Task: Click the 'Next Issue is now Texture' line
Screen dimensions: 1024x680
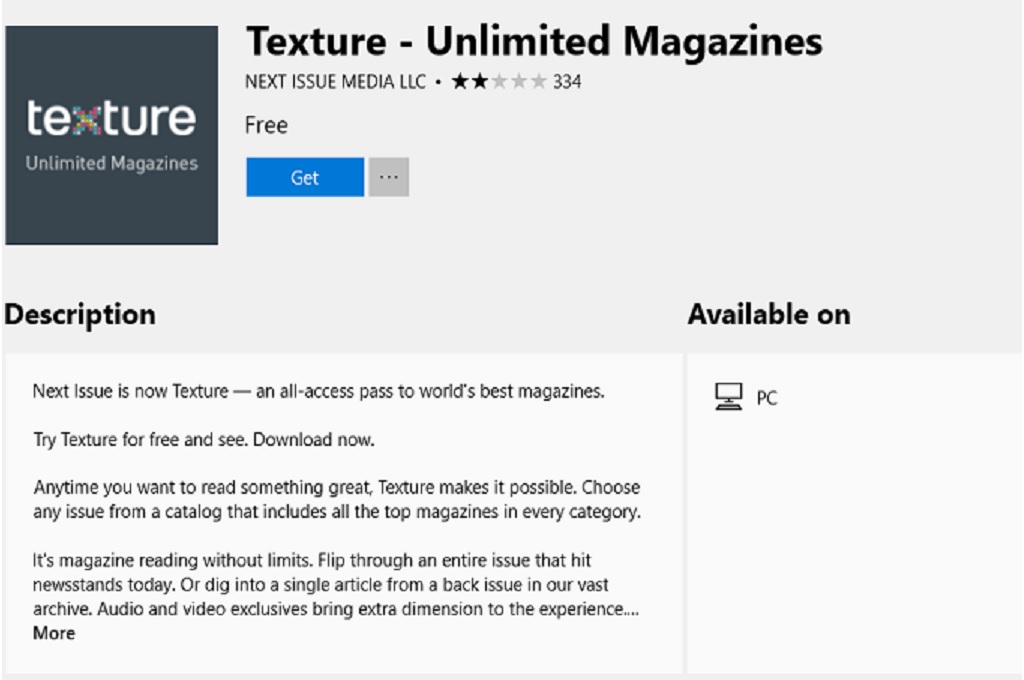Action: tap(318, 391)
